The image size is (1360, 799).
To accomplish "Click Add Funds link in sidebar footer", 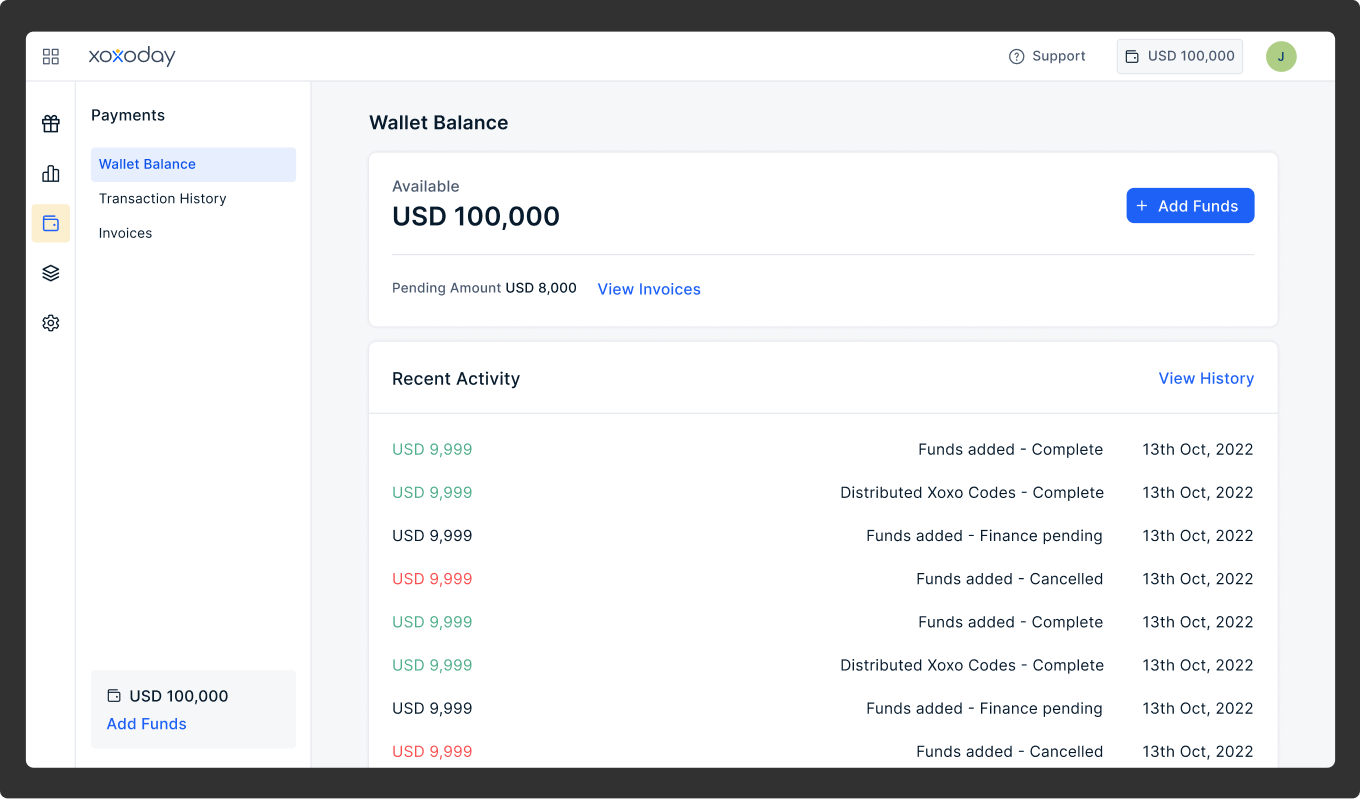I will coord(147,724).
